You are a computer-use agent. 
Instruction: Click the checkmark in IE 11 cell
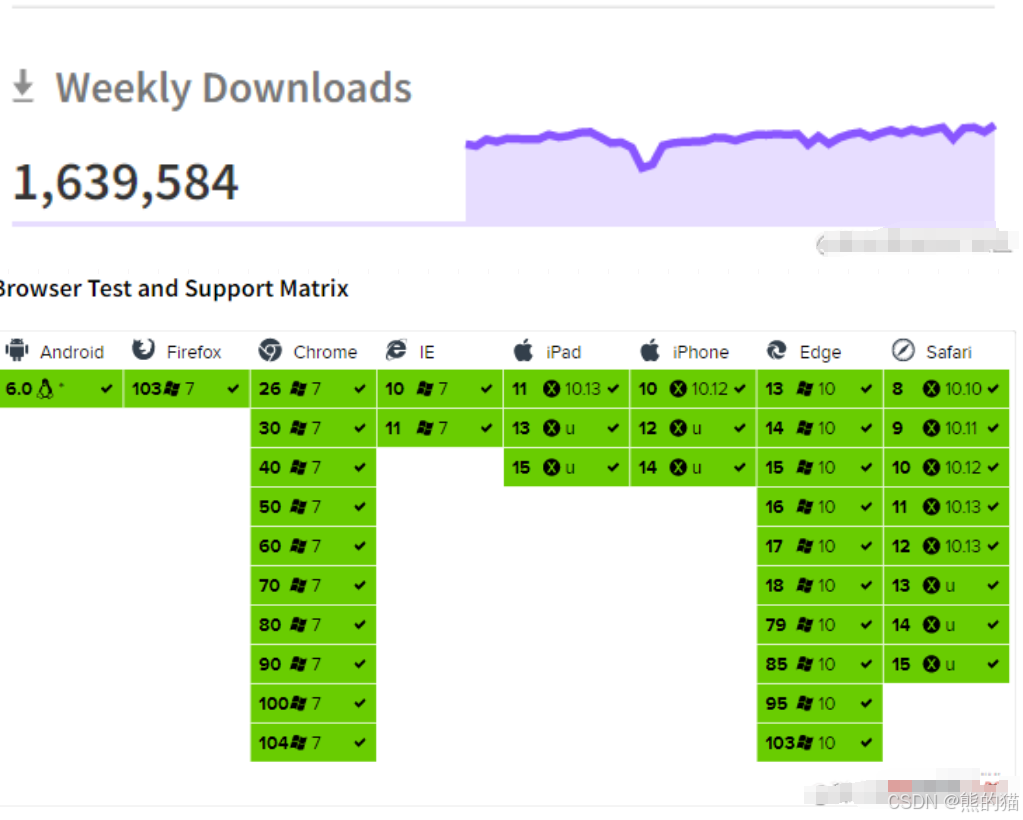[487, 429]
